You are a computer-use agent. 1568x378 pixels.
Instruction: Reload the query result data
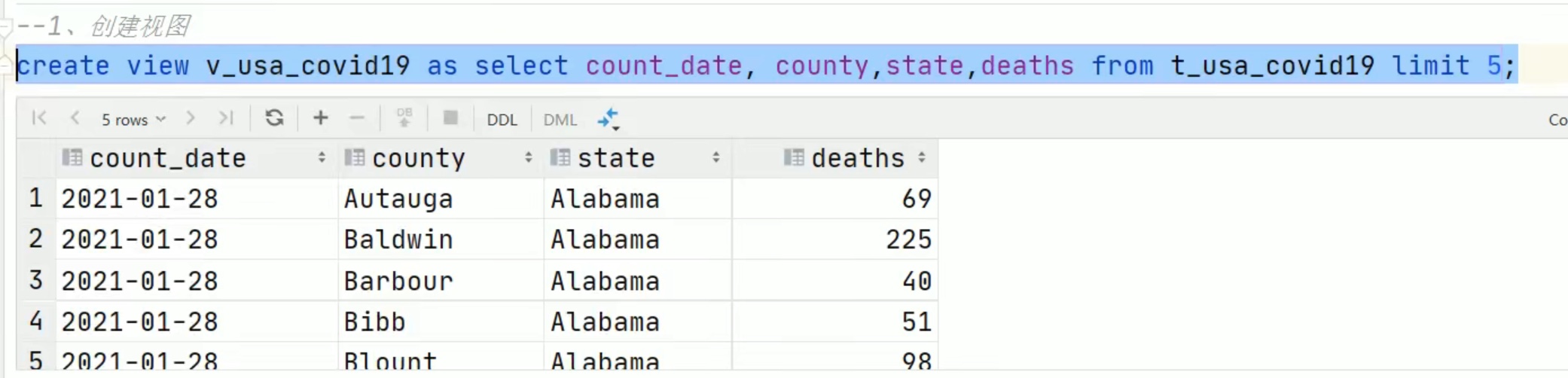coord(274,118)
